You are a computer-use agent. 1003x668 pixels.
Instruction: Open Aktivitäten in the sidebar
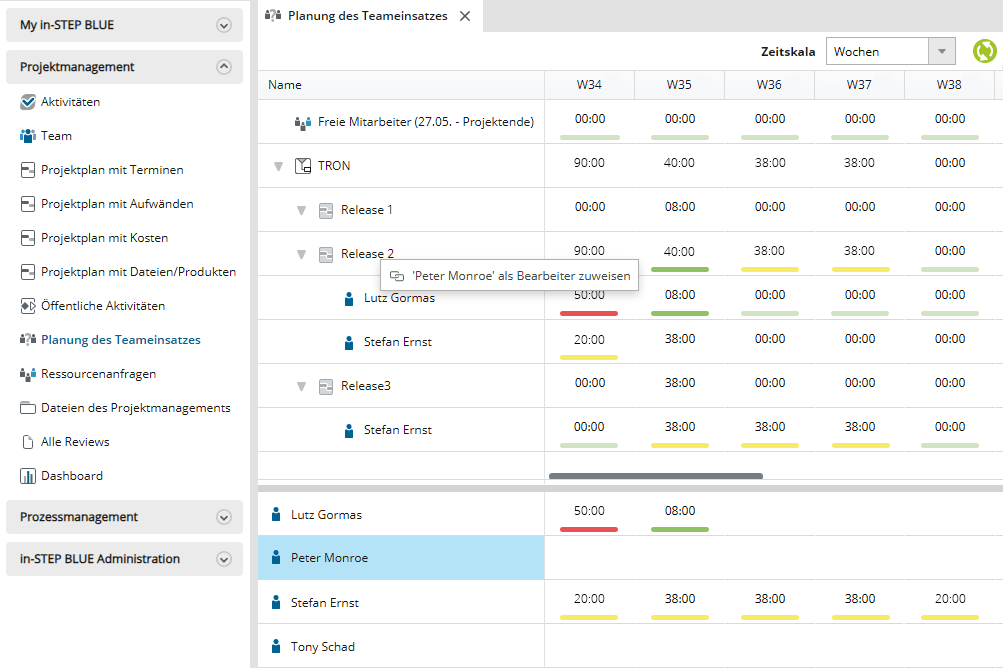click(x=70, y=102)
